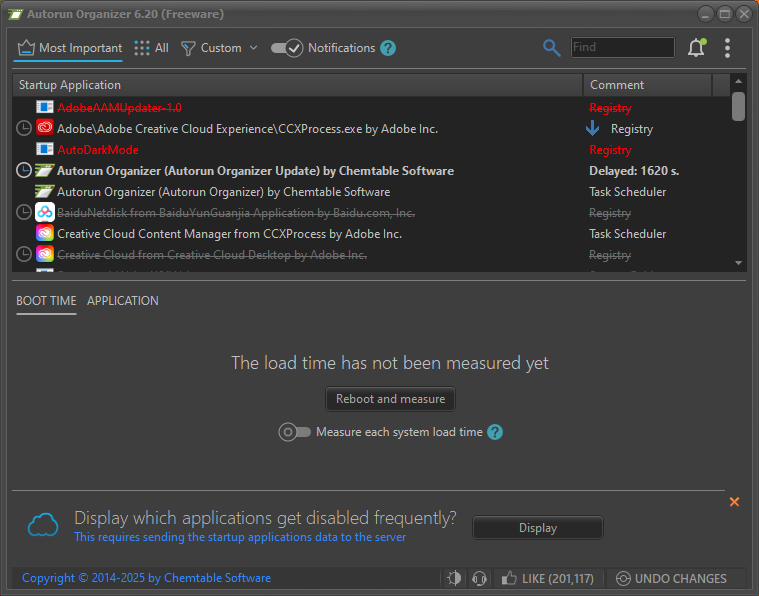The width and height of the screenshot is (759, 596).
Task: Select Creative Cloud from Creative Cloud Desktop row
Action: pyautogui.click(x=372, y=255)
